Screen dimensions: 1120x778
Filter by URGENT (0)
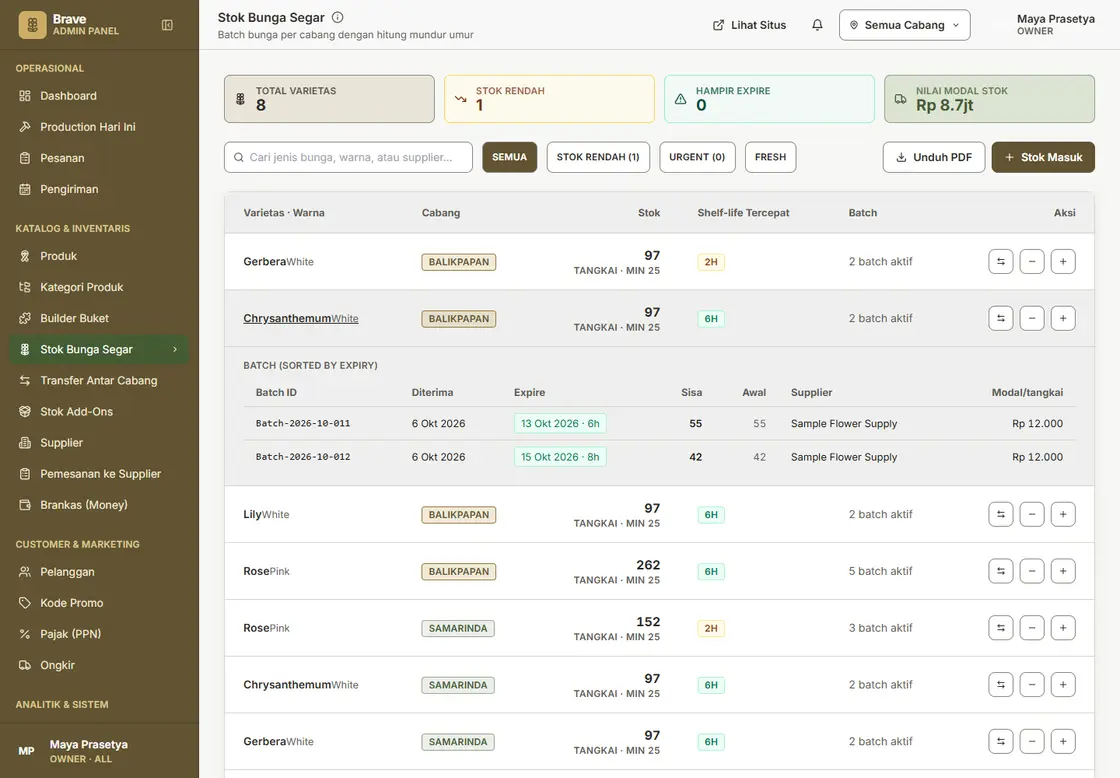pyautogui.click(x=697, y=157)
